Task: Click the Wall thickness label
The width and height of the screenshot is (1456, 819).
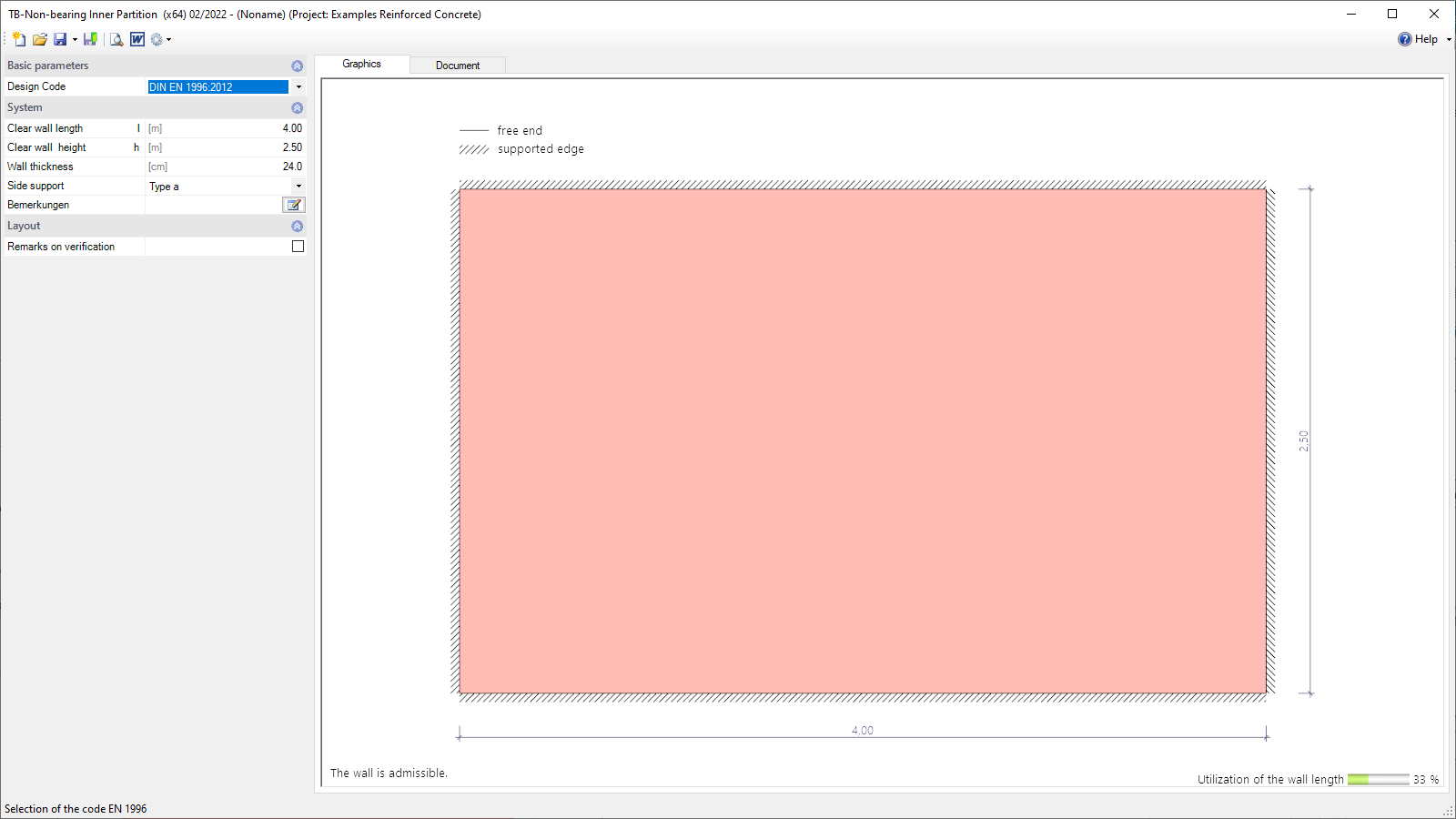Action: 40,167
